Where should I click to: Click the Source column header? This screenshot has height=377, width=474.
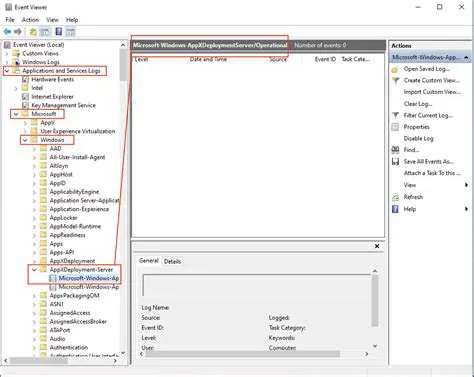pos(278,59)
